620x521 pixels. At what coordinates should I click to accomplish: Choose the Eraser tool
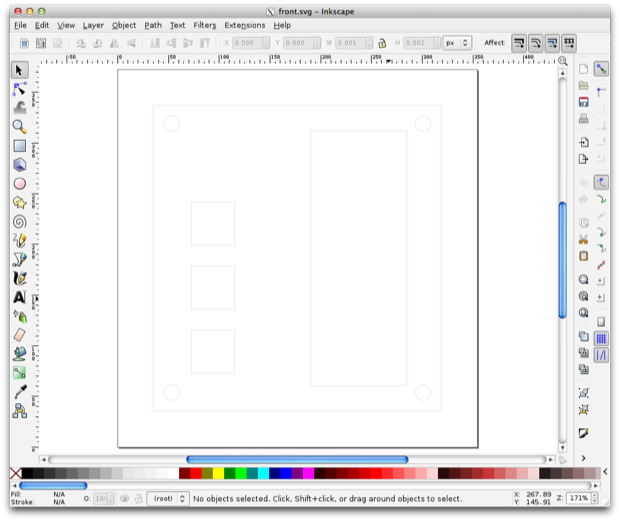[19, 335]
